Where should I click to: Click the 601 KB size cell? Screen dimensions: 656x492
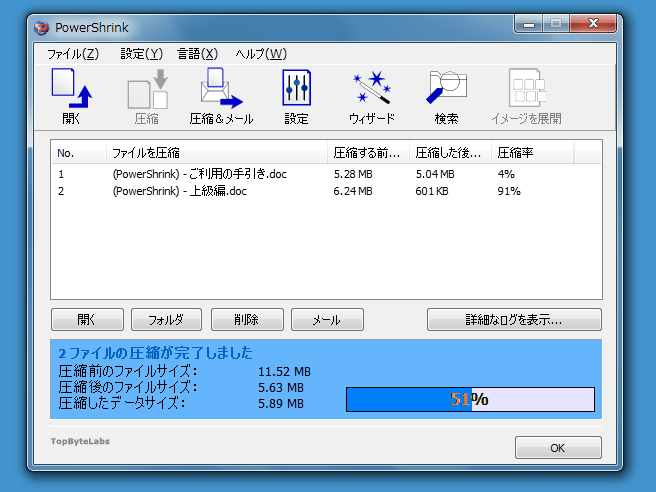point(432,191)
